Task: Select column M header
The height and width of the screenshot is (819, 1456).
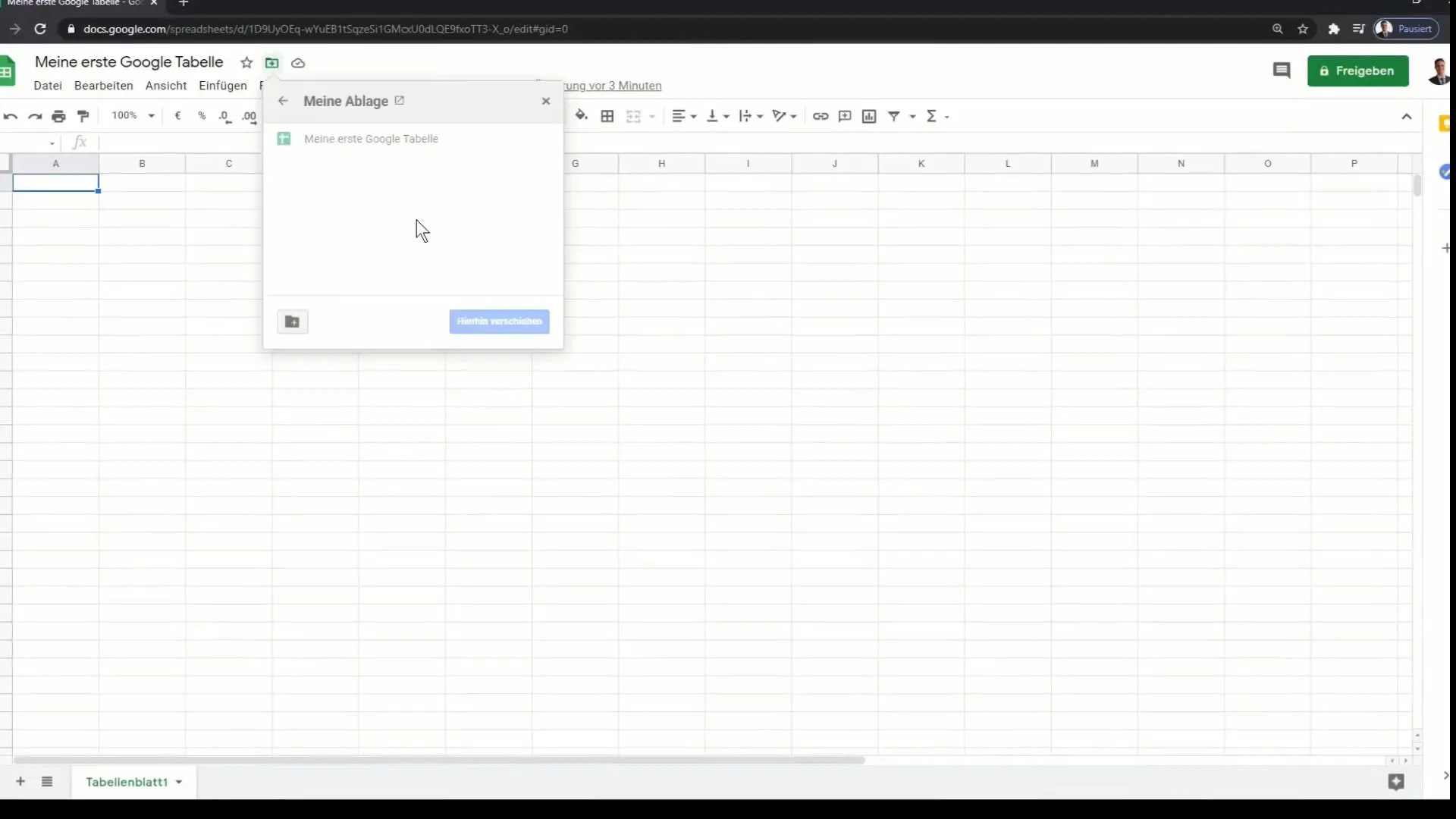Action: [1094, 163]
